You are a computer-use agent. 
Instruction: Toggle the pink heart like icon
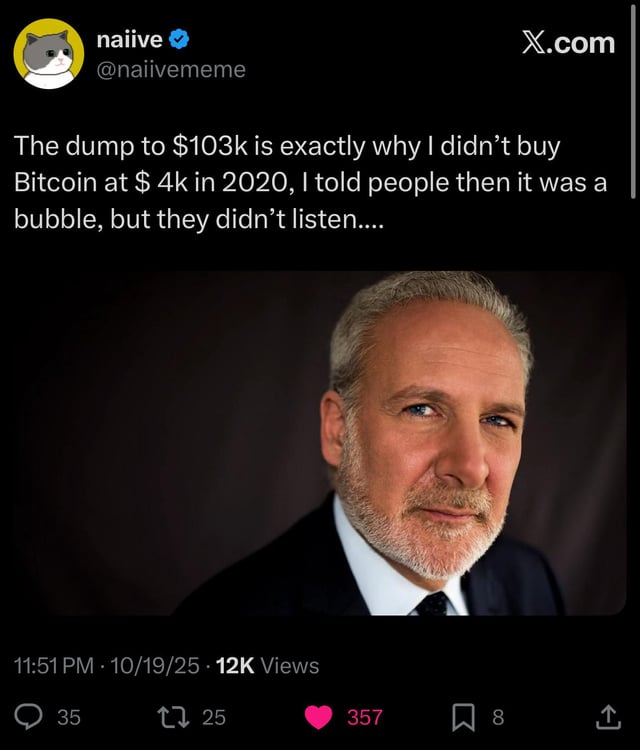click(318, 716)
